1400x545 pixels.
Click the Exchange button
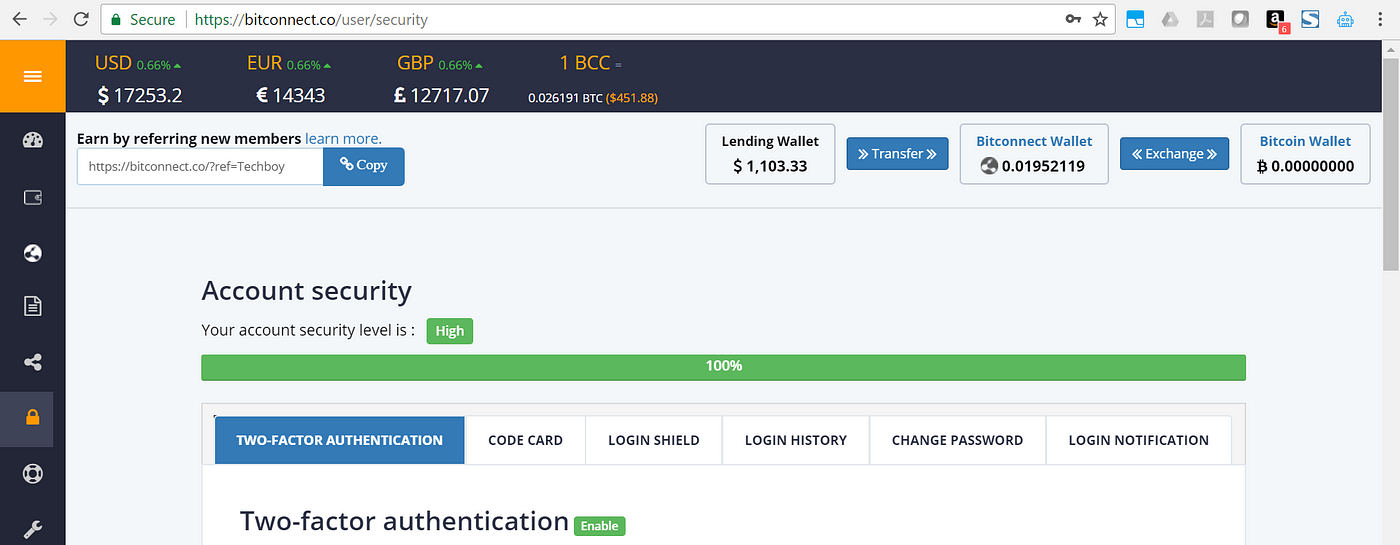tap(1174, 154)
